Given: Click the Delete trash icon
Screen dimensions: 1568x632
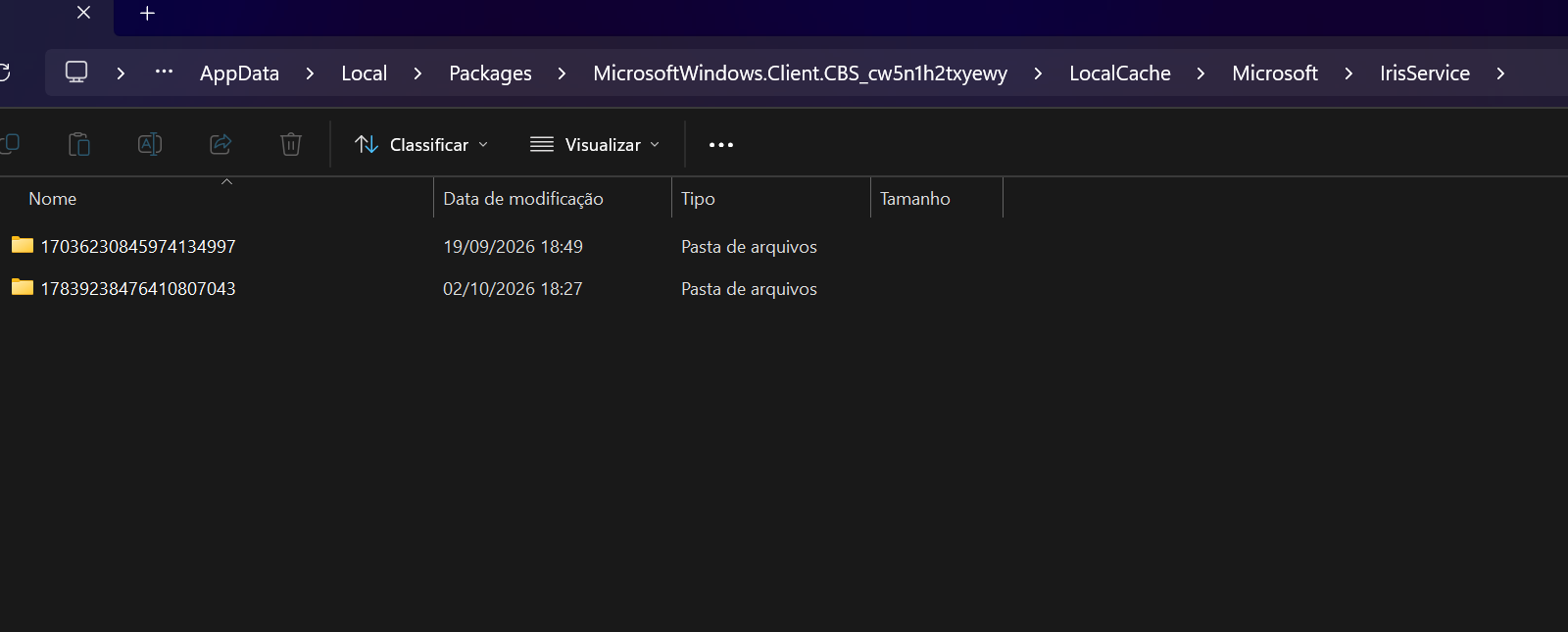Looking at the screenshot, I should point(291,144).
